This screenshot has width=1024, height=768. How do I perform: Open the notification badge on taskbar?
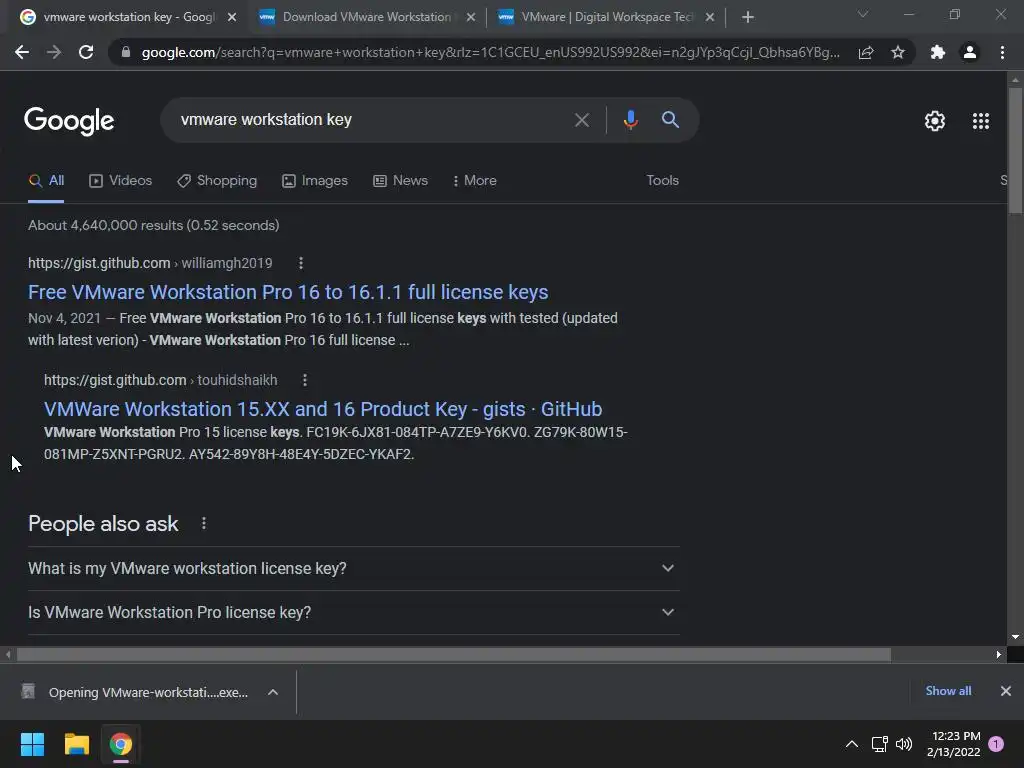996,744
